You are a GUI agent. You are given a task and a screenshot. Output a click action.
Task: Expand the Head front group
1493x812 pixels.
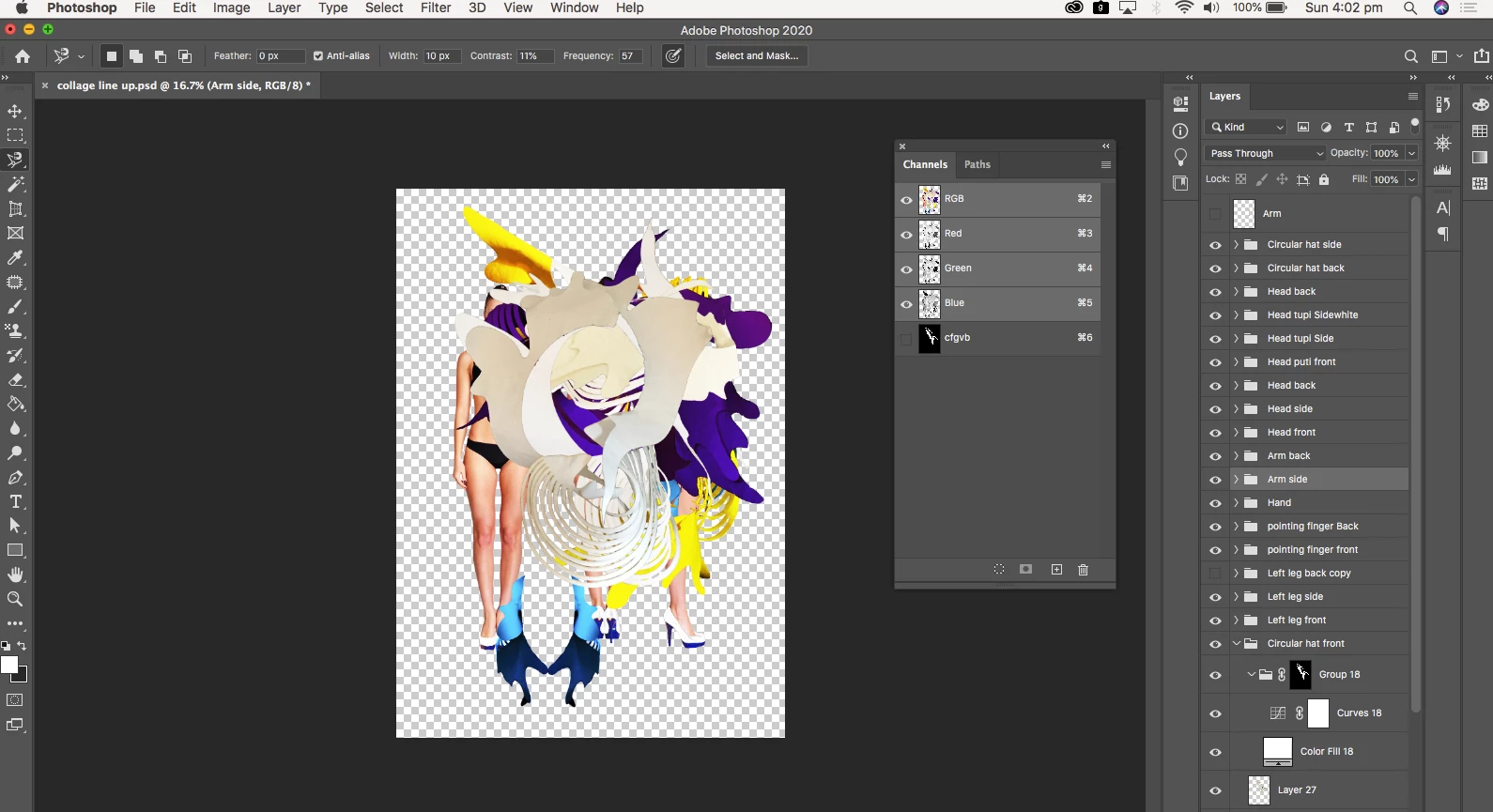(x=1236, y=433)
